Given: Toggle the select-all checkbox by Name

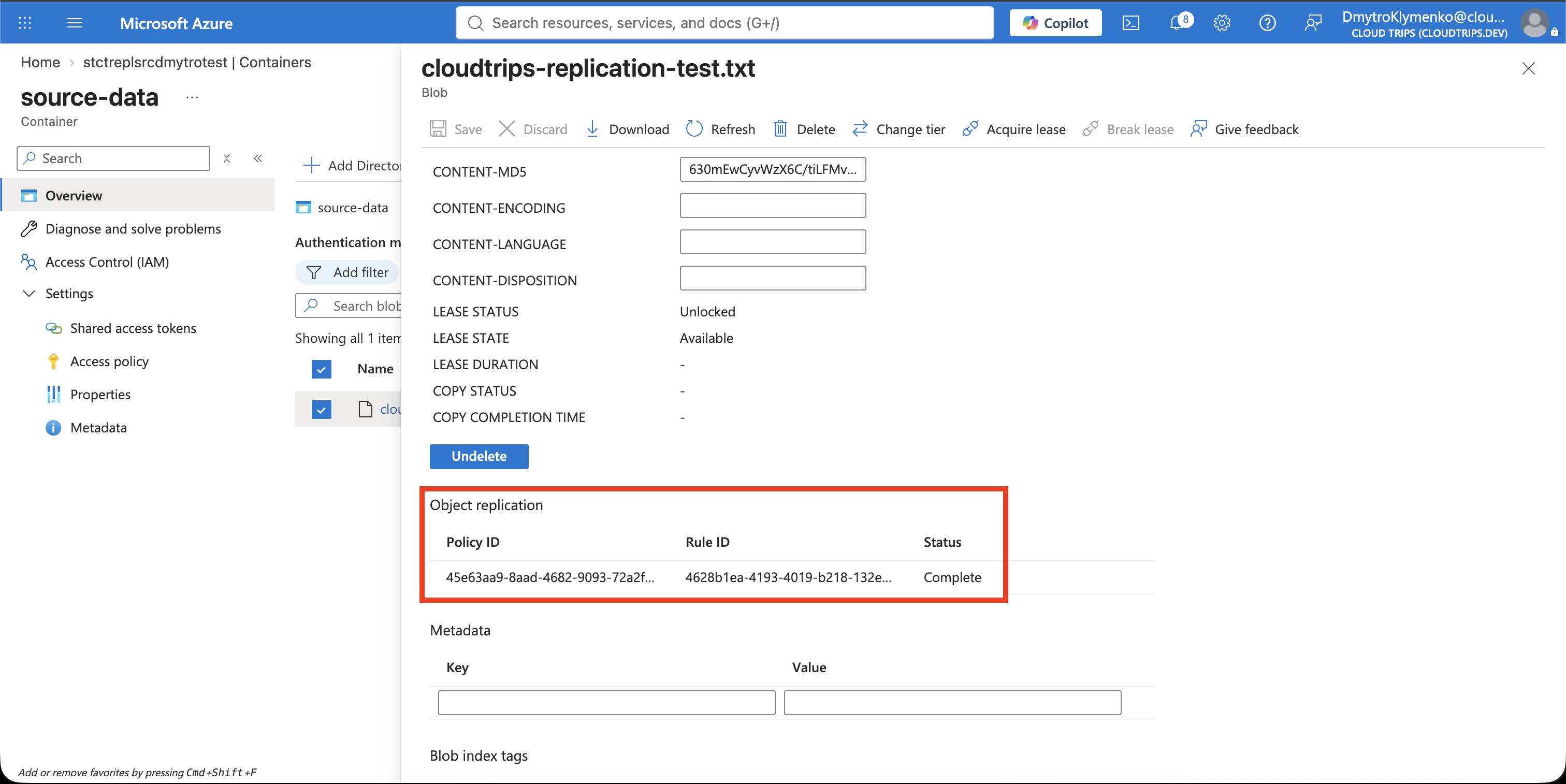Looking at the screenshot, I should click(321, 369).
